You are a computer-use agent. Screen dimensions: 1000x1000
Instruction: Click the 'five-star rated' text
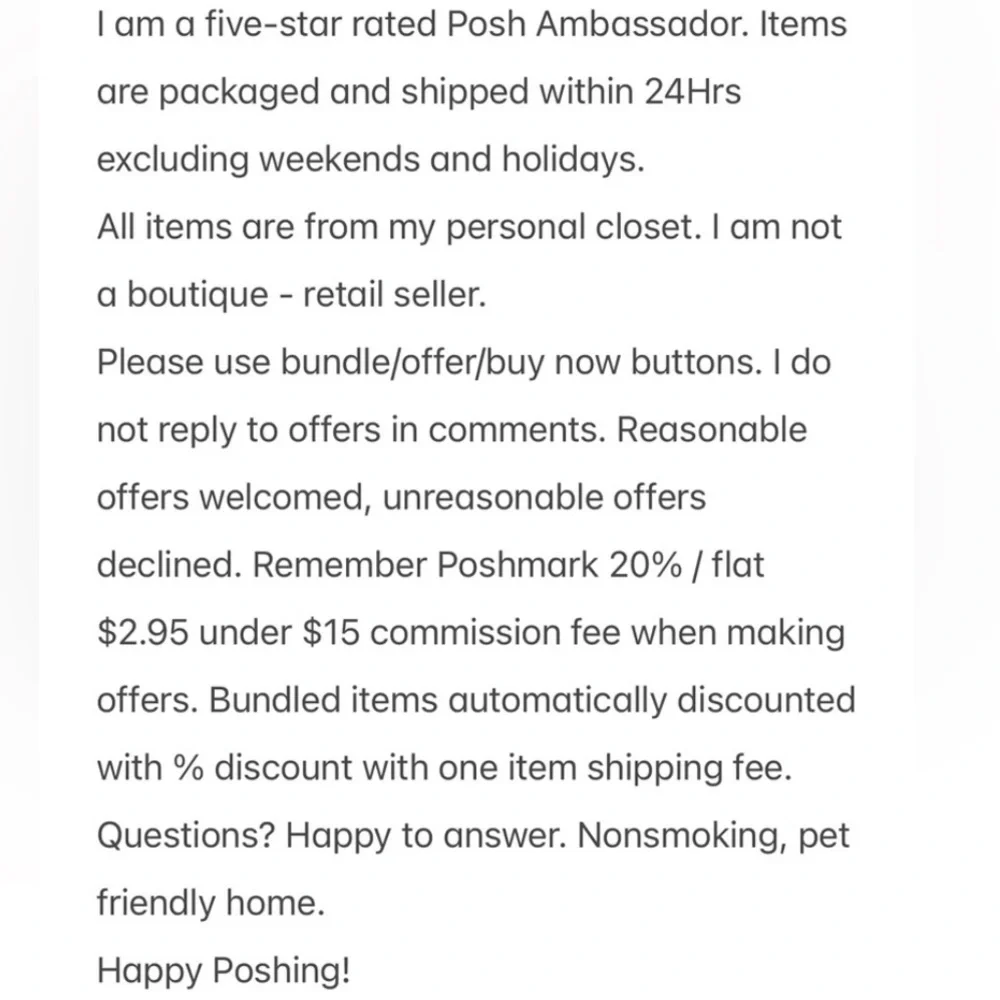320,24
